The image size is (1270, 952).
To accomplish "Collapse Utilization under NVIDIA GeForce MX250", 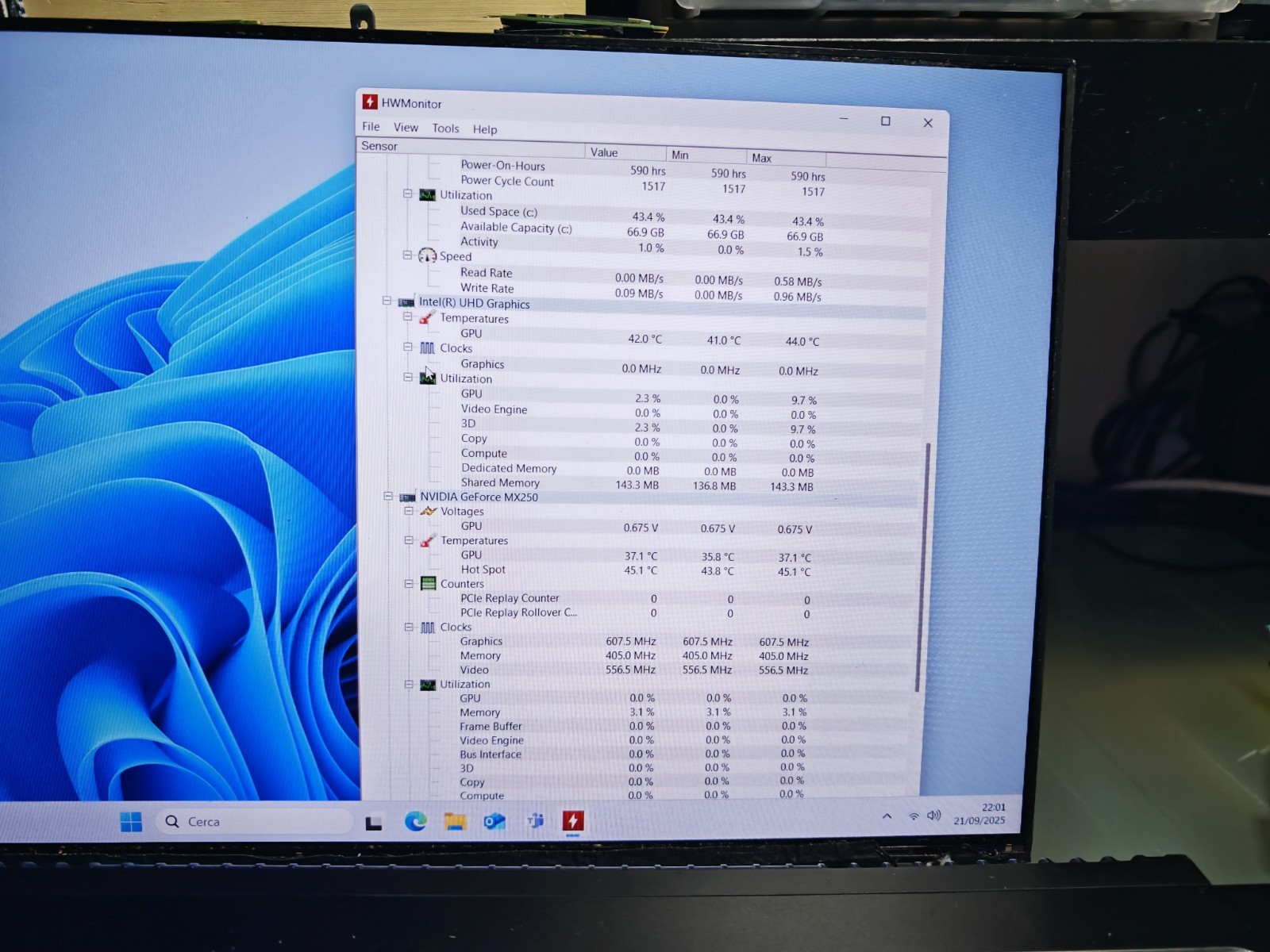I will pos(409,684).
